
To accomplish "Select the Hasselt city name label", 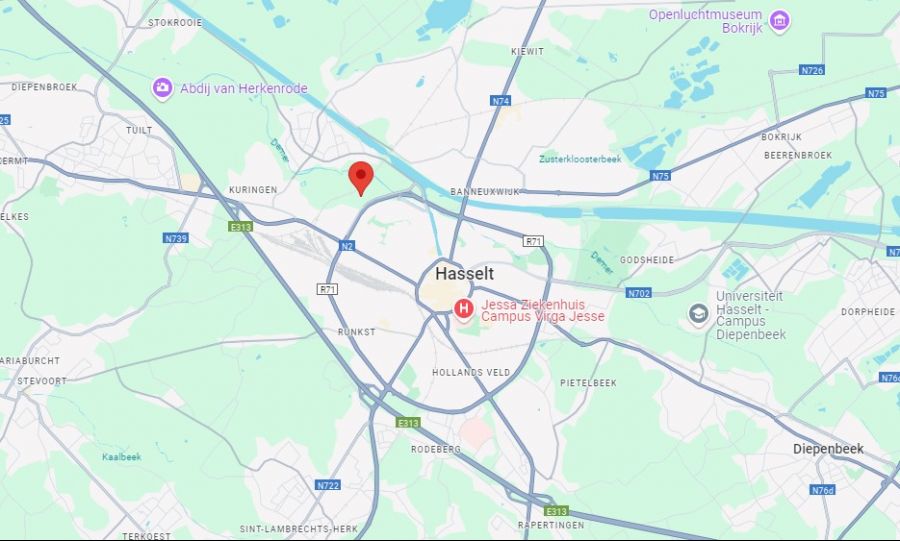I will coord(464,273).
